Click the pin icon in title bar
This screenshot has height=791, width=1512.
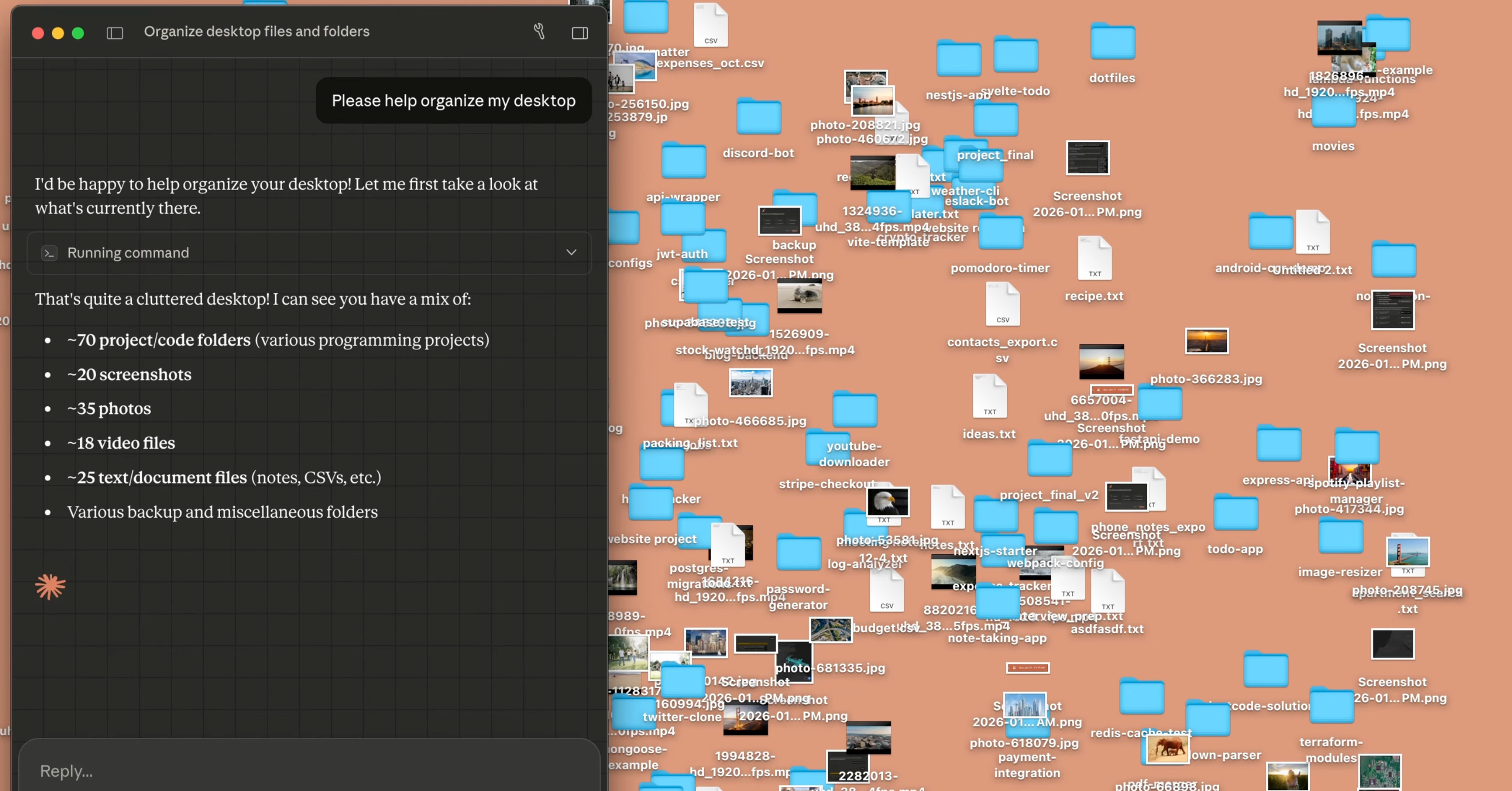coord(539,31)
